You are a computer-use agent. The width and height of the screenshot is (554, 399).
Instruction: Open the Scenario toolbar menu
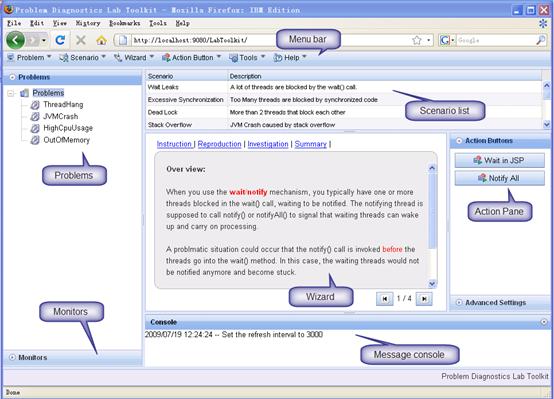[x=83, y=58]
